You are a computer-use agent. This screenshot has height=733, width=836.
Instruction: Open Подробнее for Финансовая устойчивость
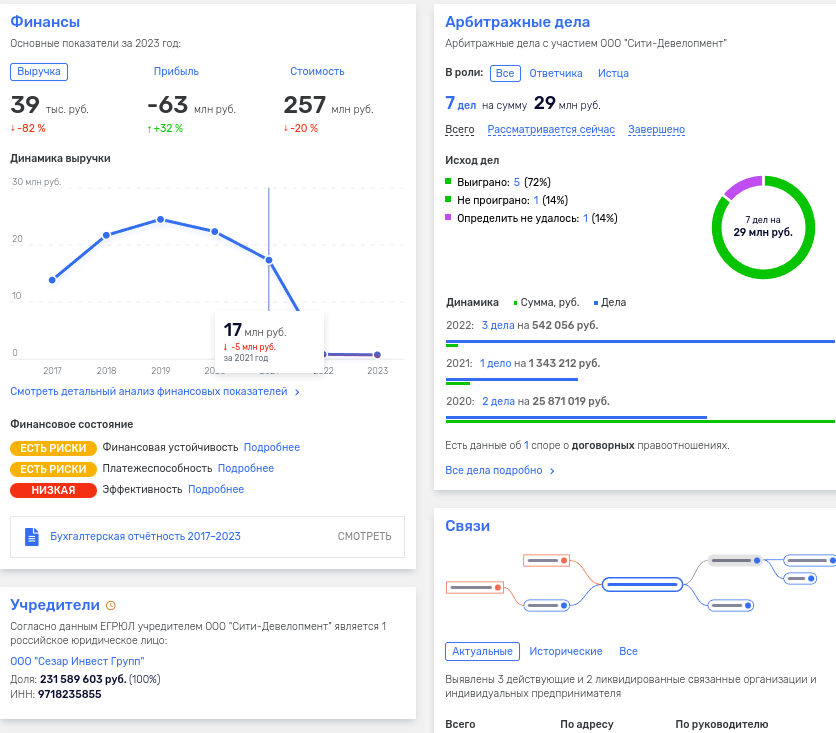click(x=272, y=447)
